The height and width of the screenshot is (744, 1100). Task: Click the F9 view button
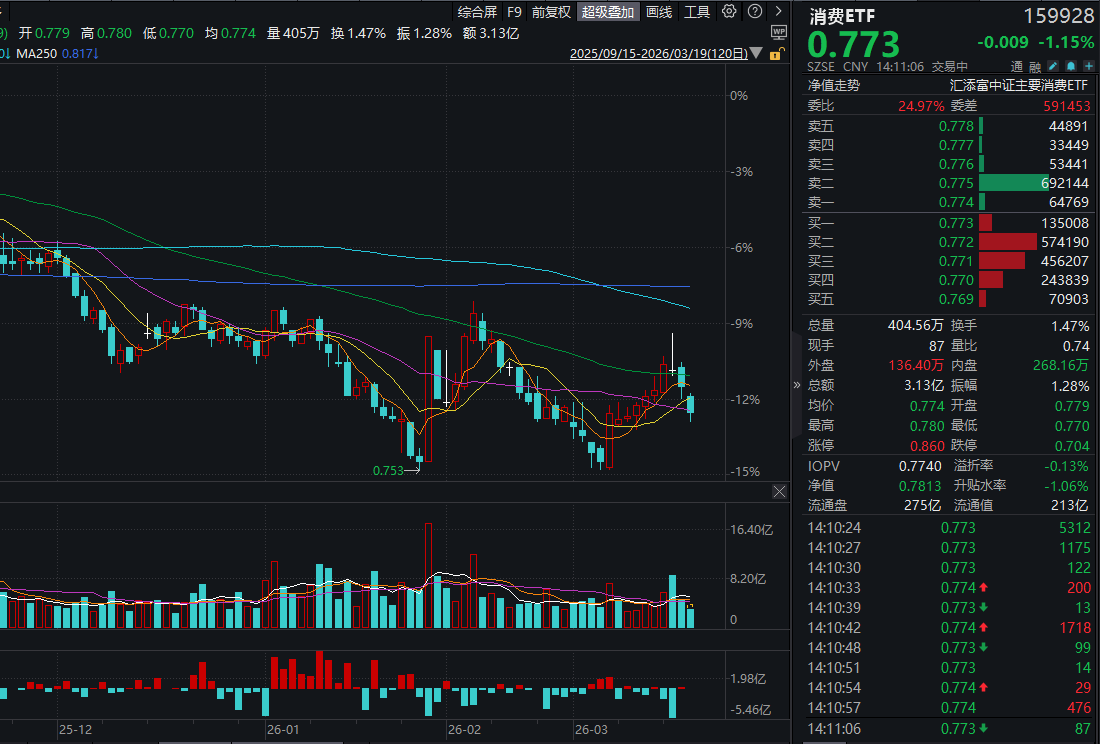pos(514,11)
